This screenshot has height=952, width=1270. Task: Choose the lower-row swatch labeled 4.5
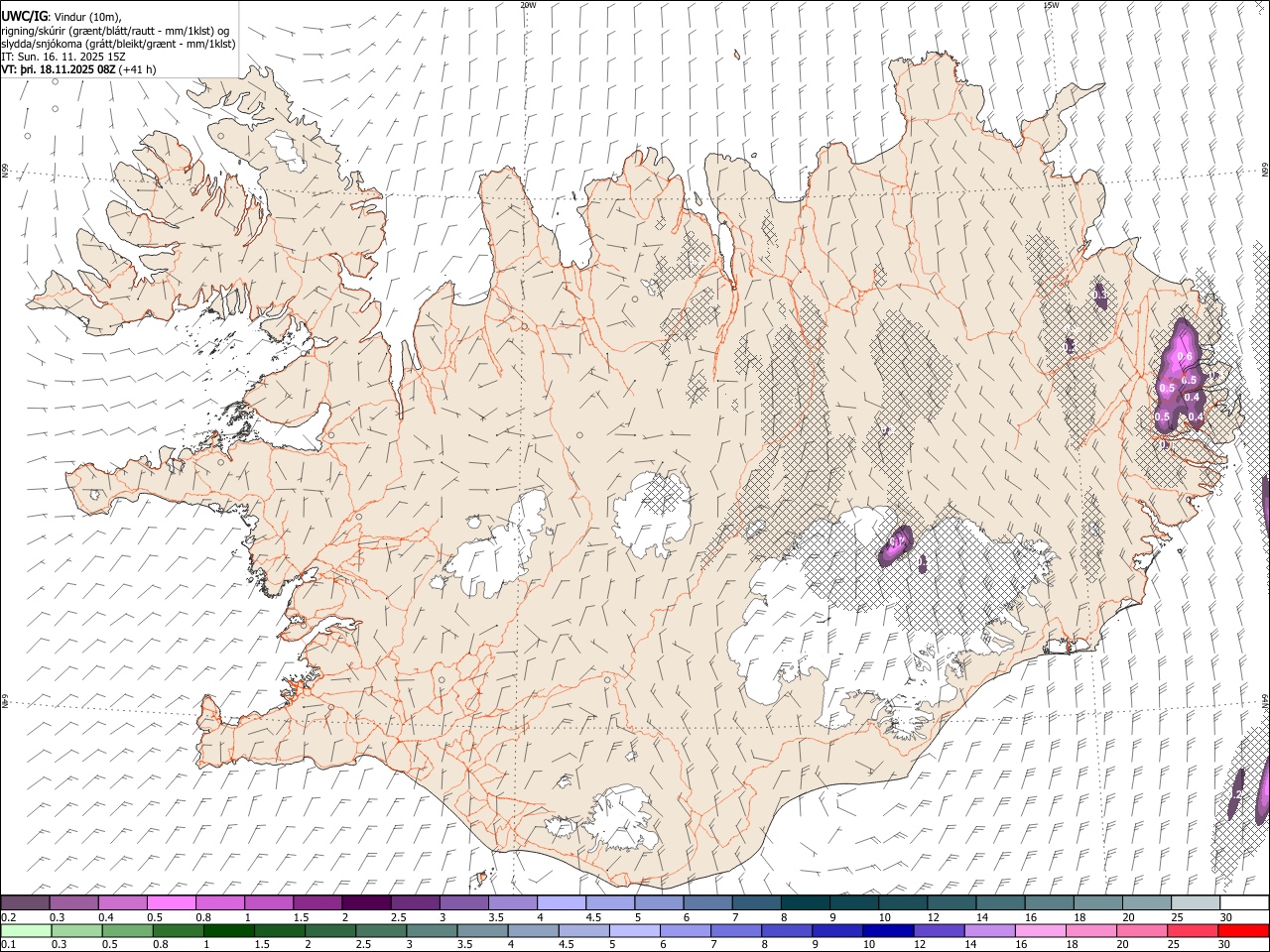coord(583,930)
